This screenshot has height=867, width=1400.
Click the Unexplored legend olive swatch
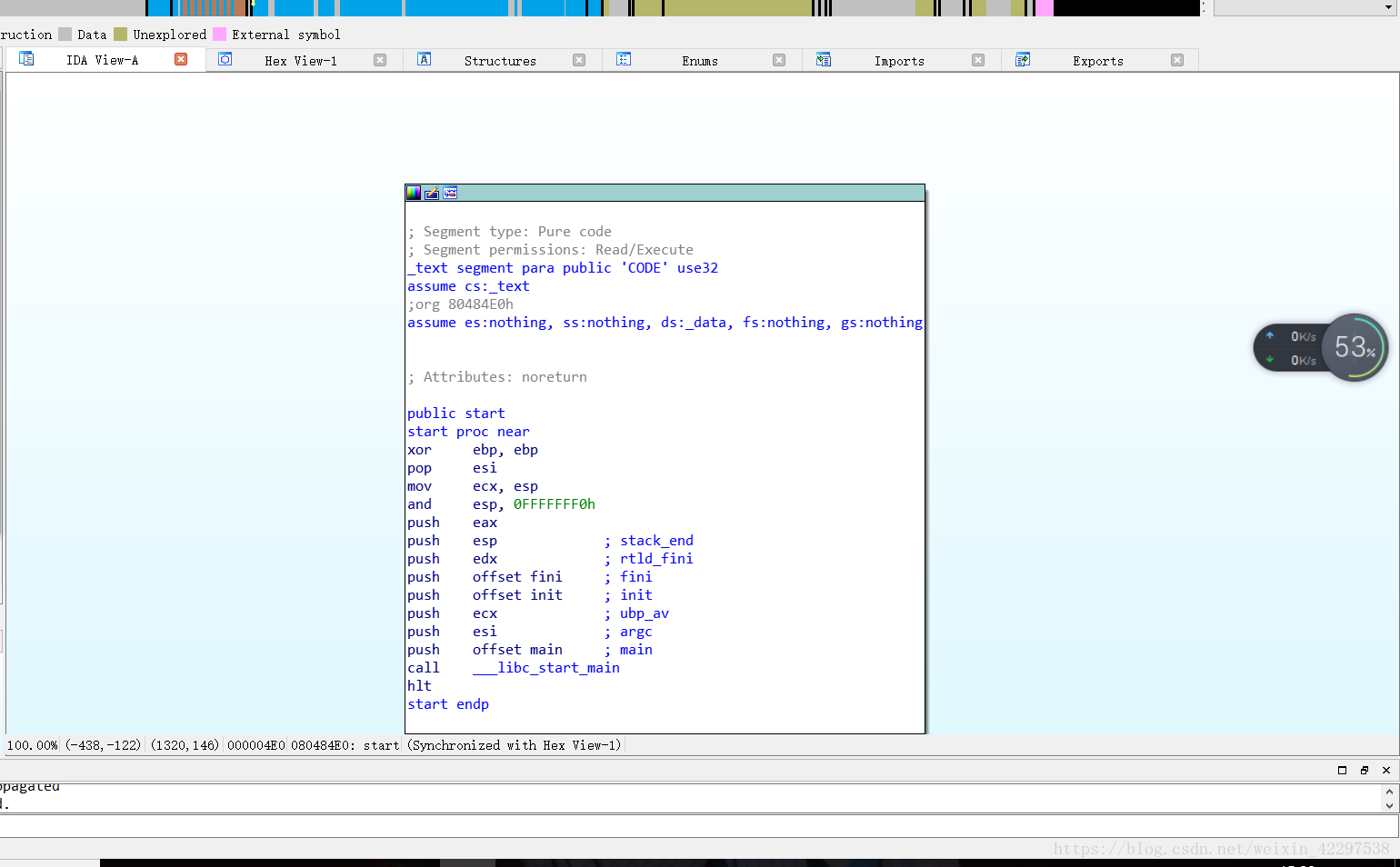coord(120,35)
